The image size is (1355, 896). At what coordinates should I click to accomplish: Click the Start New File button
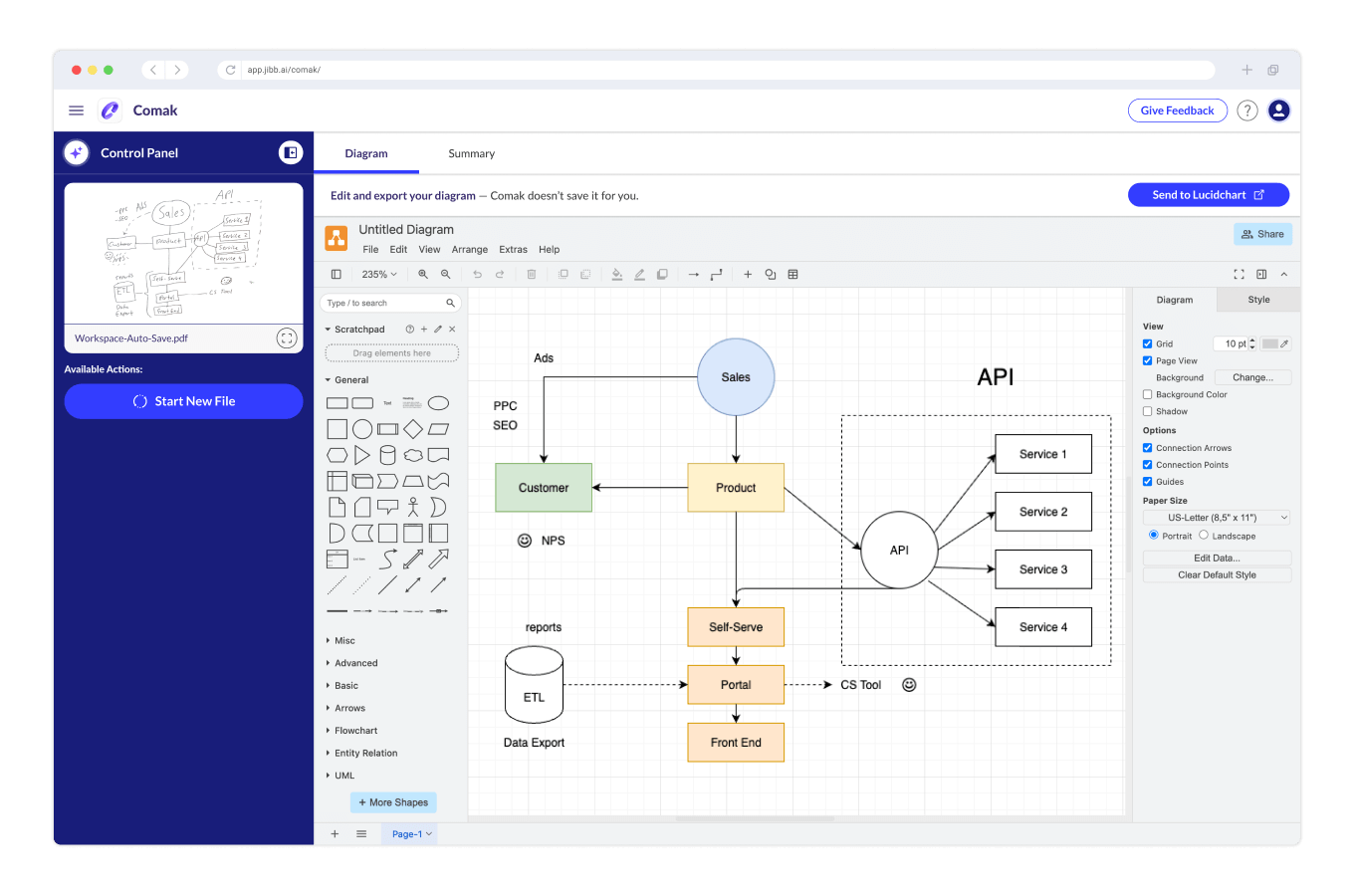(184, 401)
